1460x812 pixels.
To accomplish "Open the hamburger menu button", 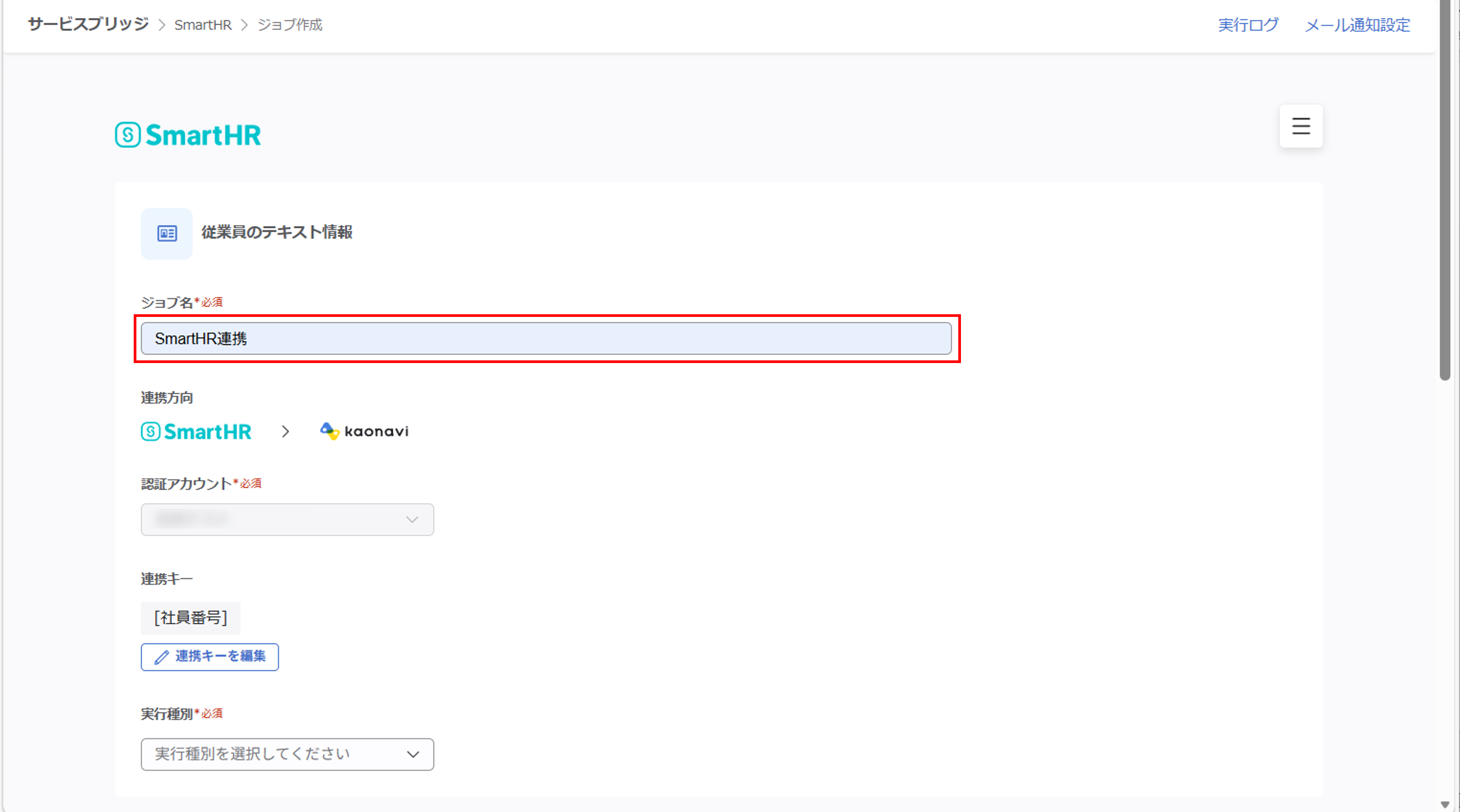I will click(x=1301, y=126).
